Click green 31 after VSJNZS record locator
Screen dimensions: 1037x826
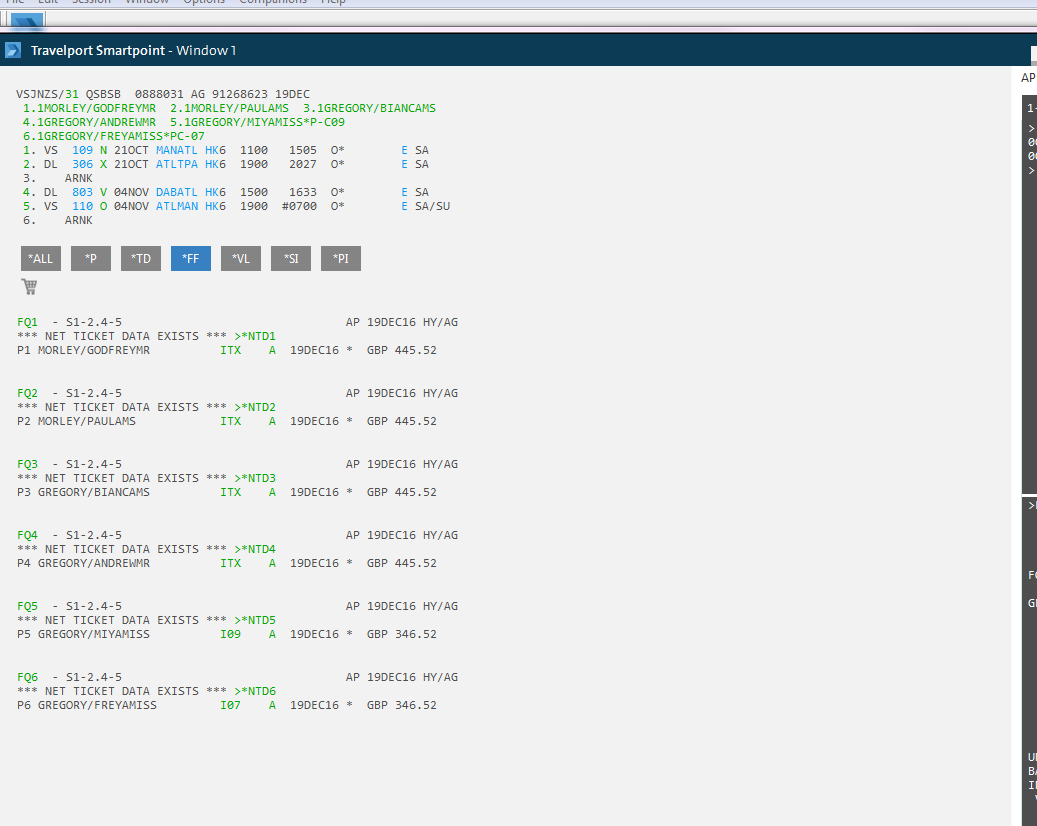tap(71, 94)
